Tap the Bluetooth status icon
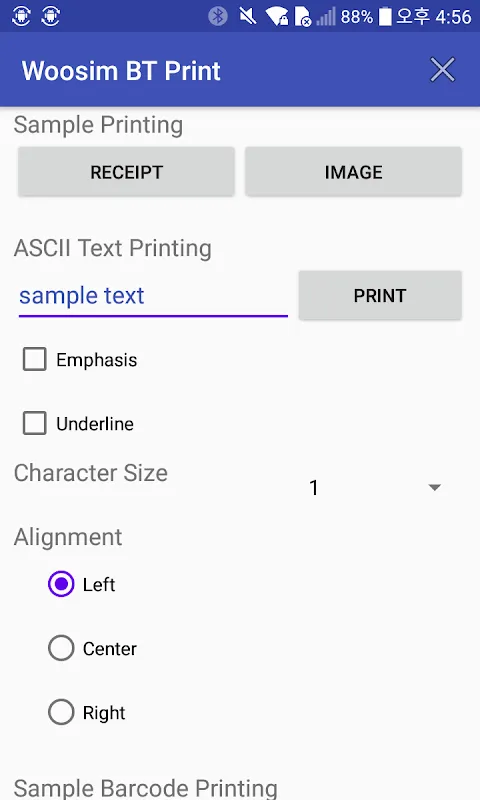Screen dimensions: 480x800 point(218,16)
